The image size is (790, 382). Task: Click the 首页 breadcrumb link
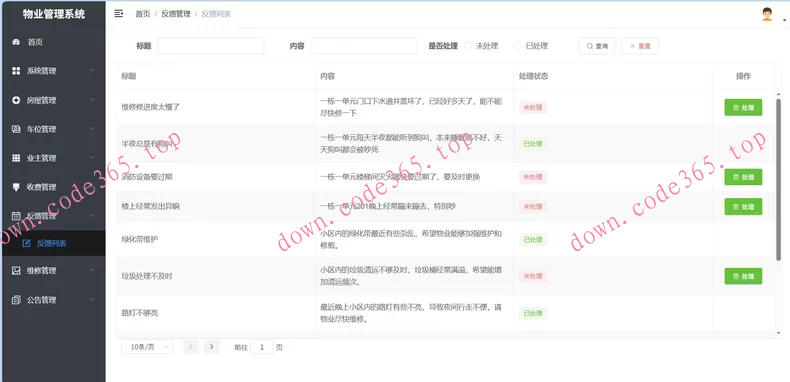click(x=143, y=14)
